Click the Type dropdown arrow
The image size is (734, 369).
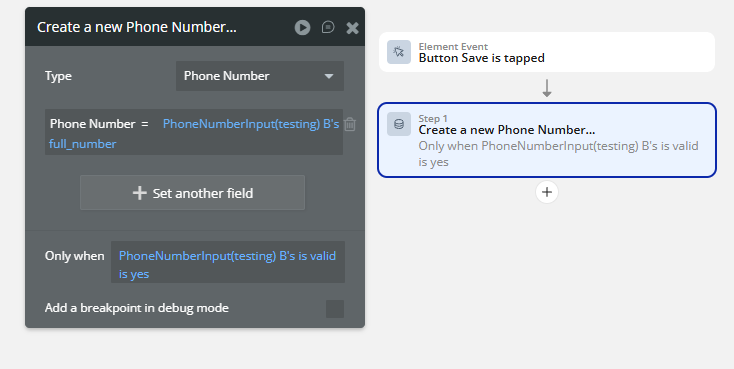coord(329,76)
